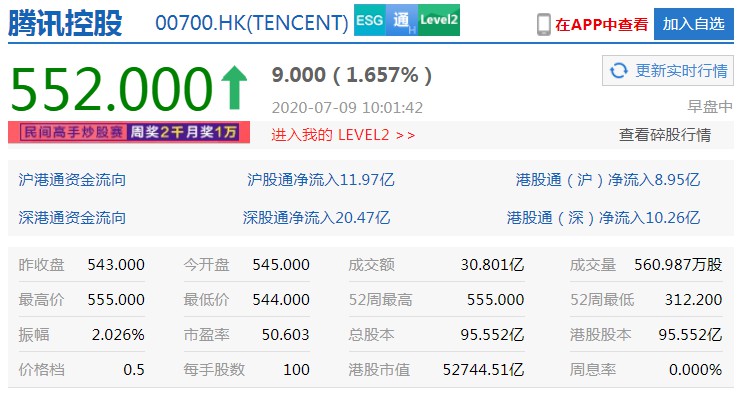Click the 成交额 label

[372, 265]
